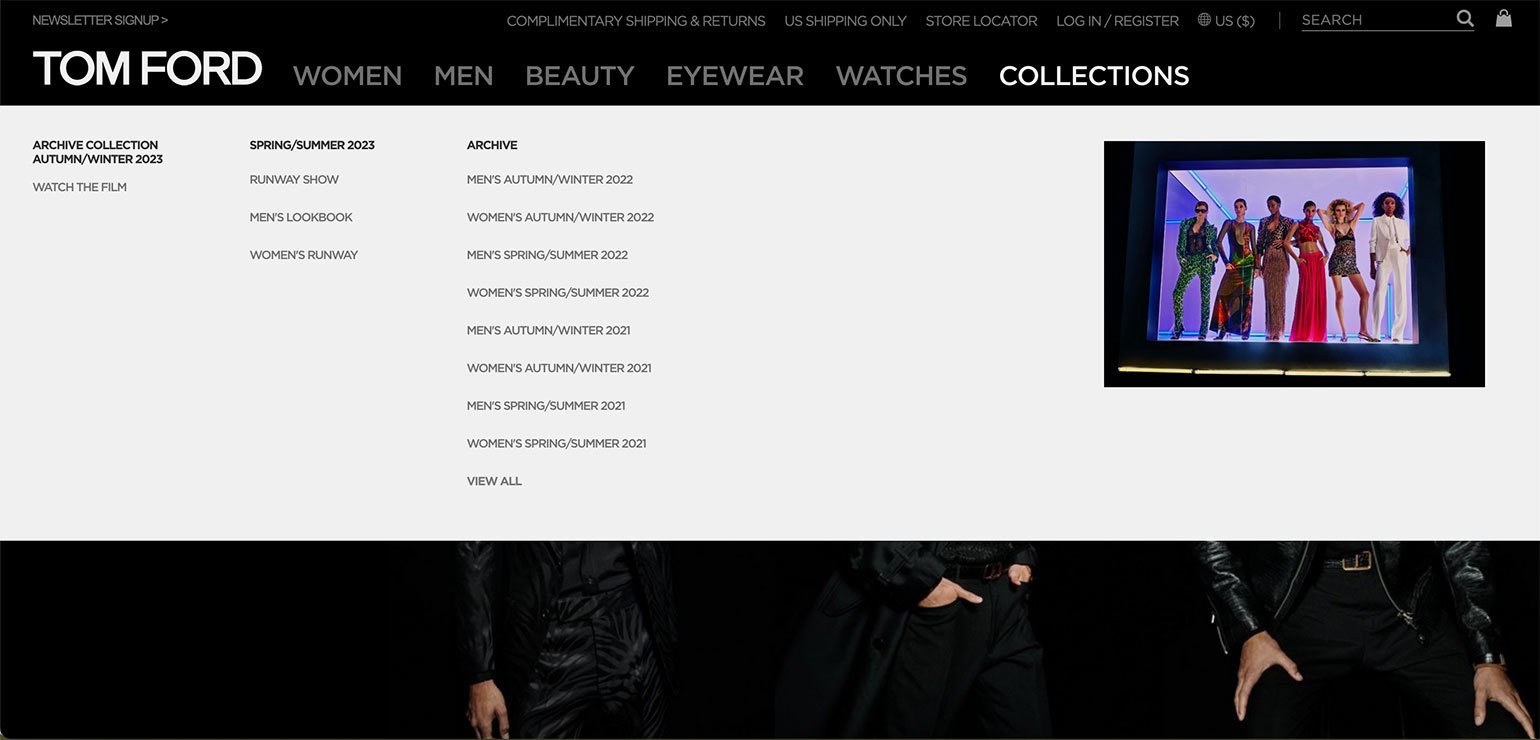
Task: Open Women's Spring/Summer 2022
Action: coord(558,293)
